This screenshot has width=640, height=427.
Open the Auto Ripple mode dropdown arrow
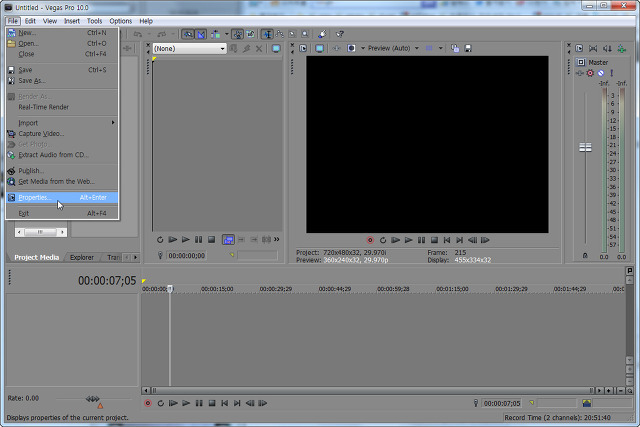227,34
